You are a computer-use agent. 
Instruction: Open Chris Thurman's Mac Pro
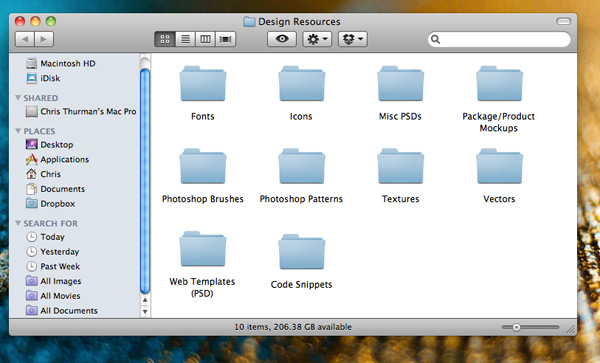pyautogui.click(x=81, y=111)
